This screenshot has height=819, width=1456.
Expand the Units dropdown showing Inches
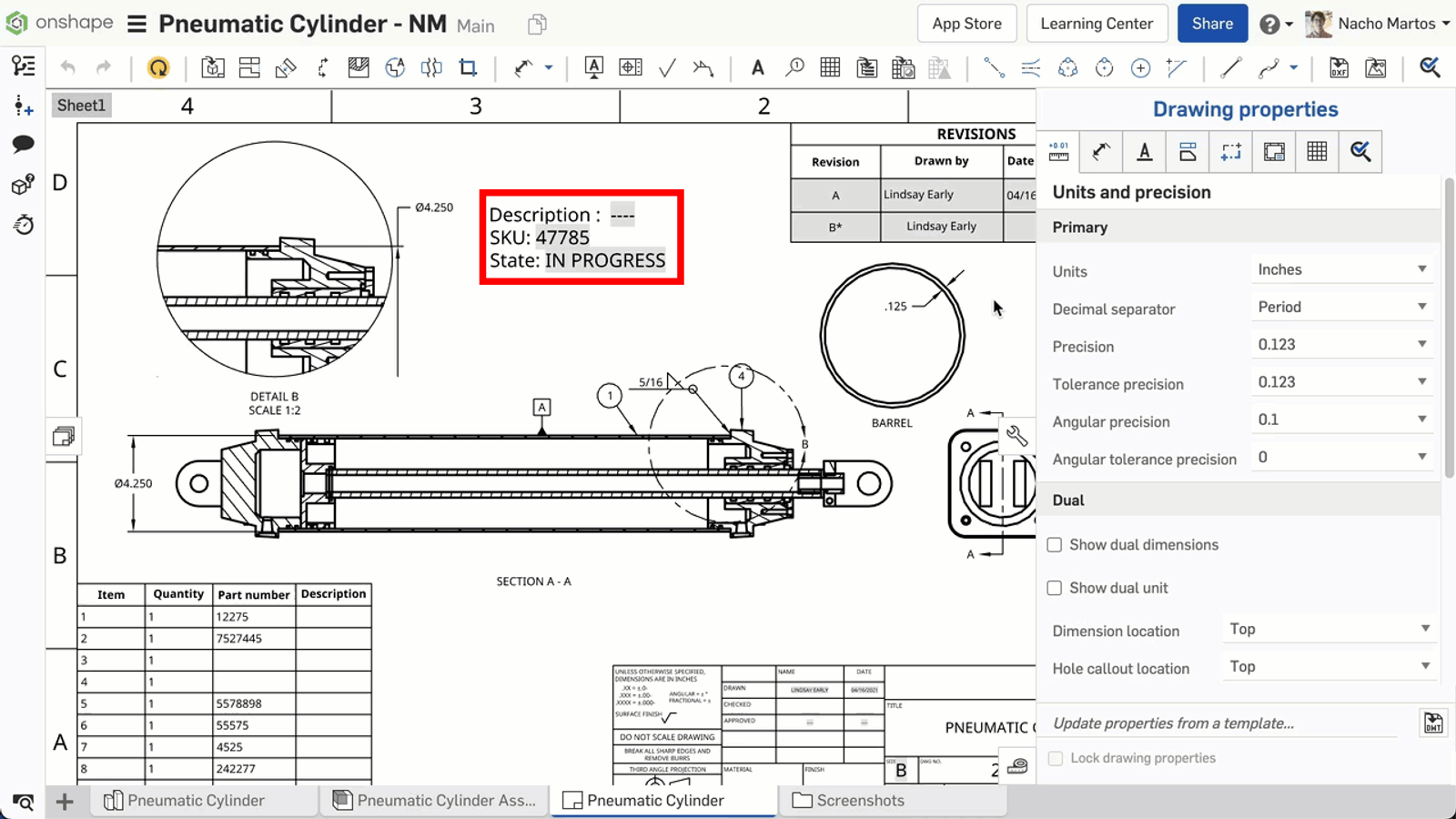click(1341, 270)
